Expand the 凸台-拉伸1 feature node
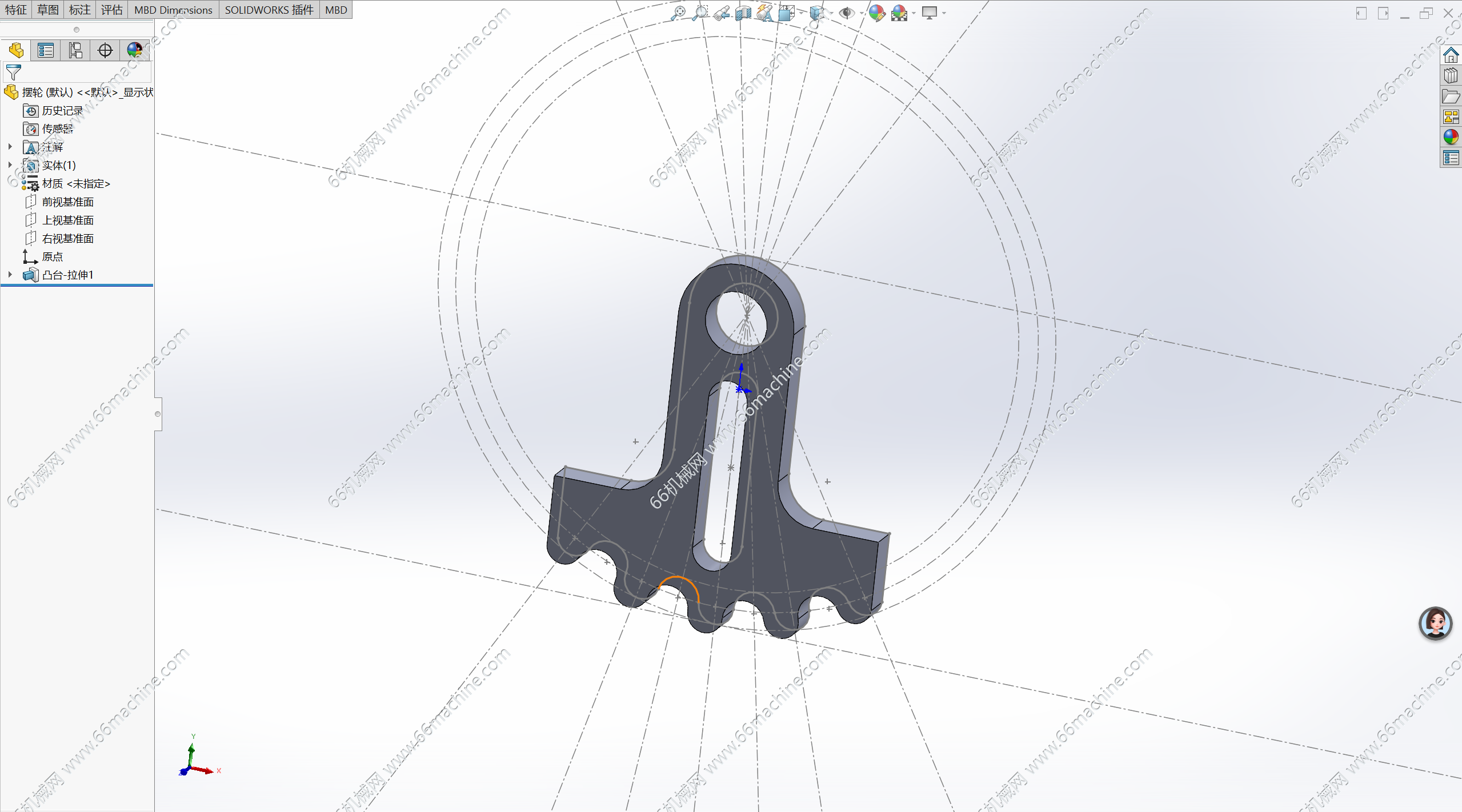This screenshot has width=1462, height=812. tap(10, 275)
